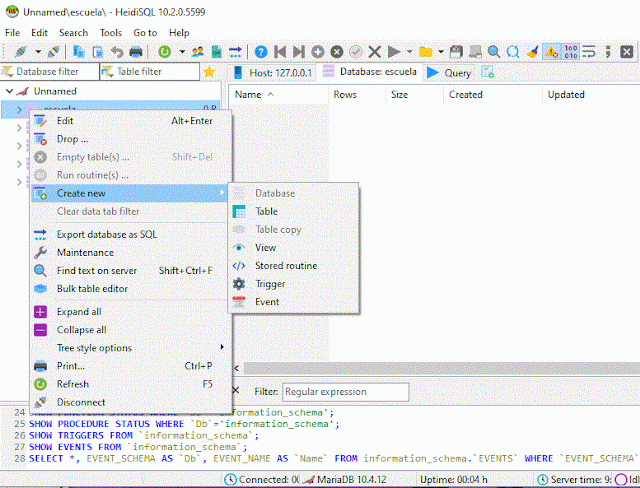Choose Export database as SQL
Screen dimensions: 640x488
(x=129, y=235)
